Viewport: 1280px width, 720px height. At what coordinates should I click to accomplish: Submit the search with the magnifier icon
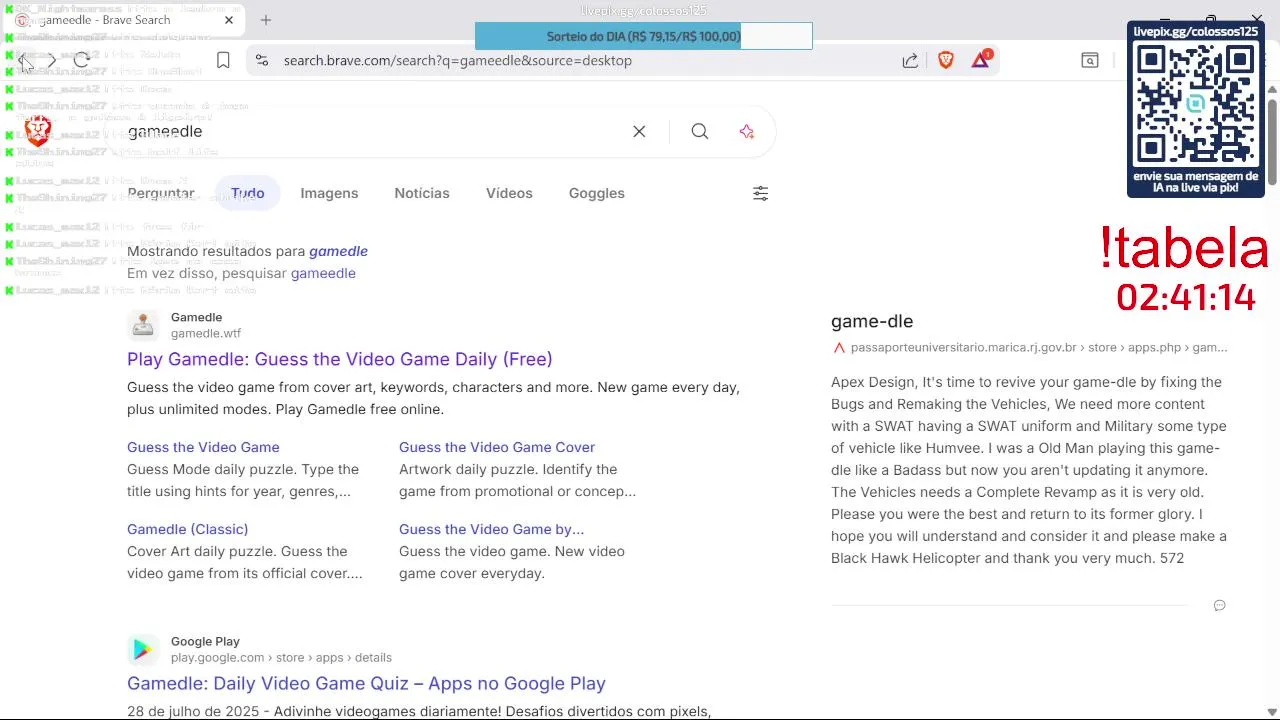point(700,131)
